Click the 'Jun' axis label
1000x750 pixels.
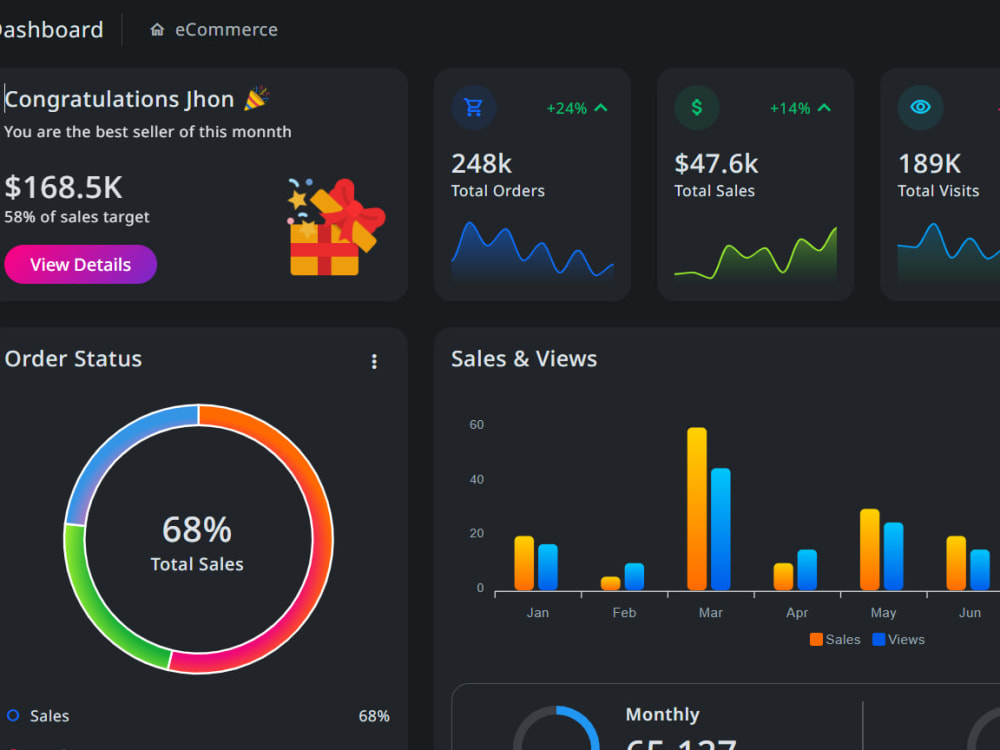pyautogui.click(x=969, y=612)
